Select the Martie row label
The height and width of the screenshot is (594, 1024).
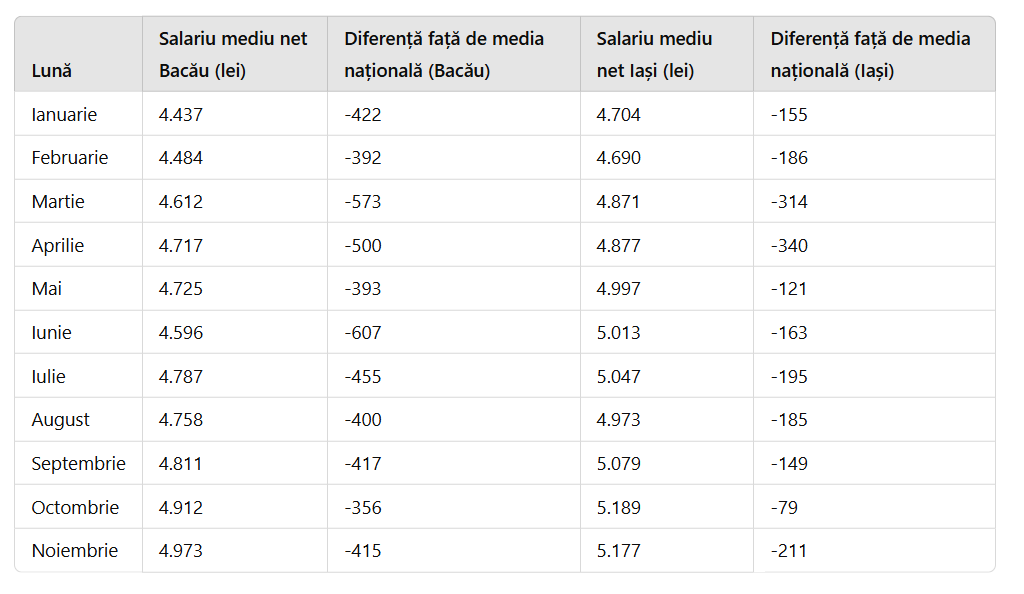coord(58,202)
